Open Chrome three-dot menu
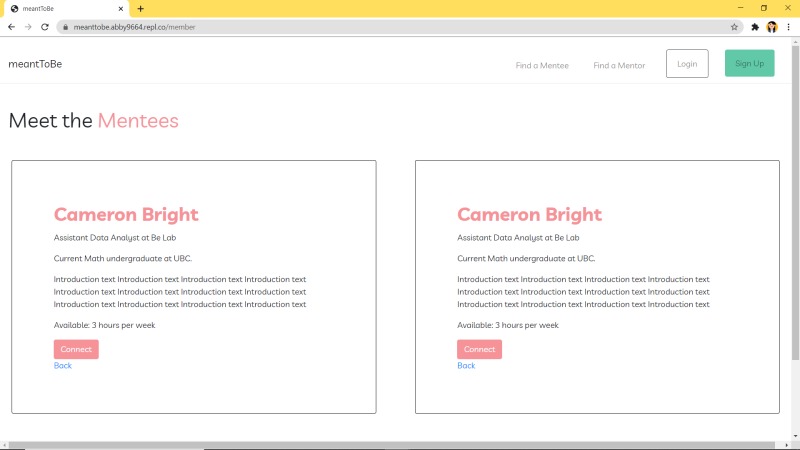Image resolution: width=800 pixels, height=450 pixels. (x=789, y=27)
